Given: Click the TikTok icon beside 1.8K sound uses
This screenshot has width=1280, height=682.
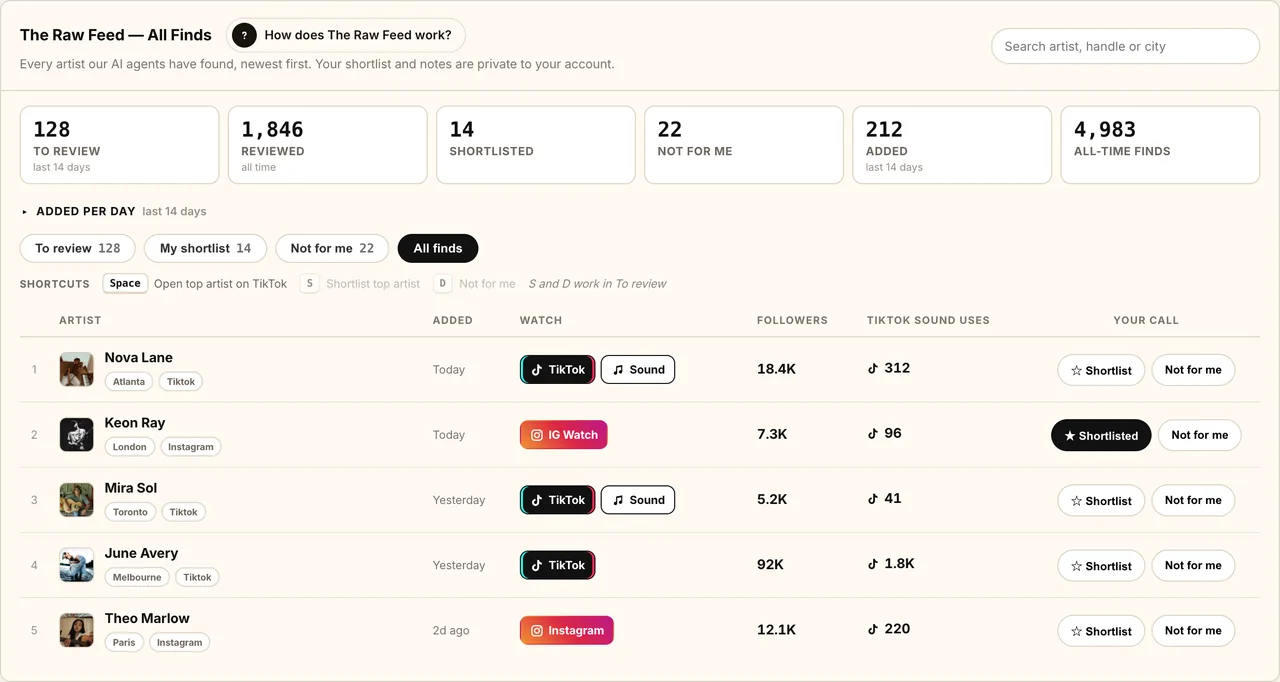Looking at the screenshot, I should 873,564.
